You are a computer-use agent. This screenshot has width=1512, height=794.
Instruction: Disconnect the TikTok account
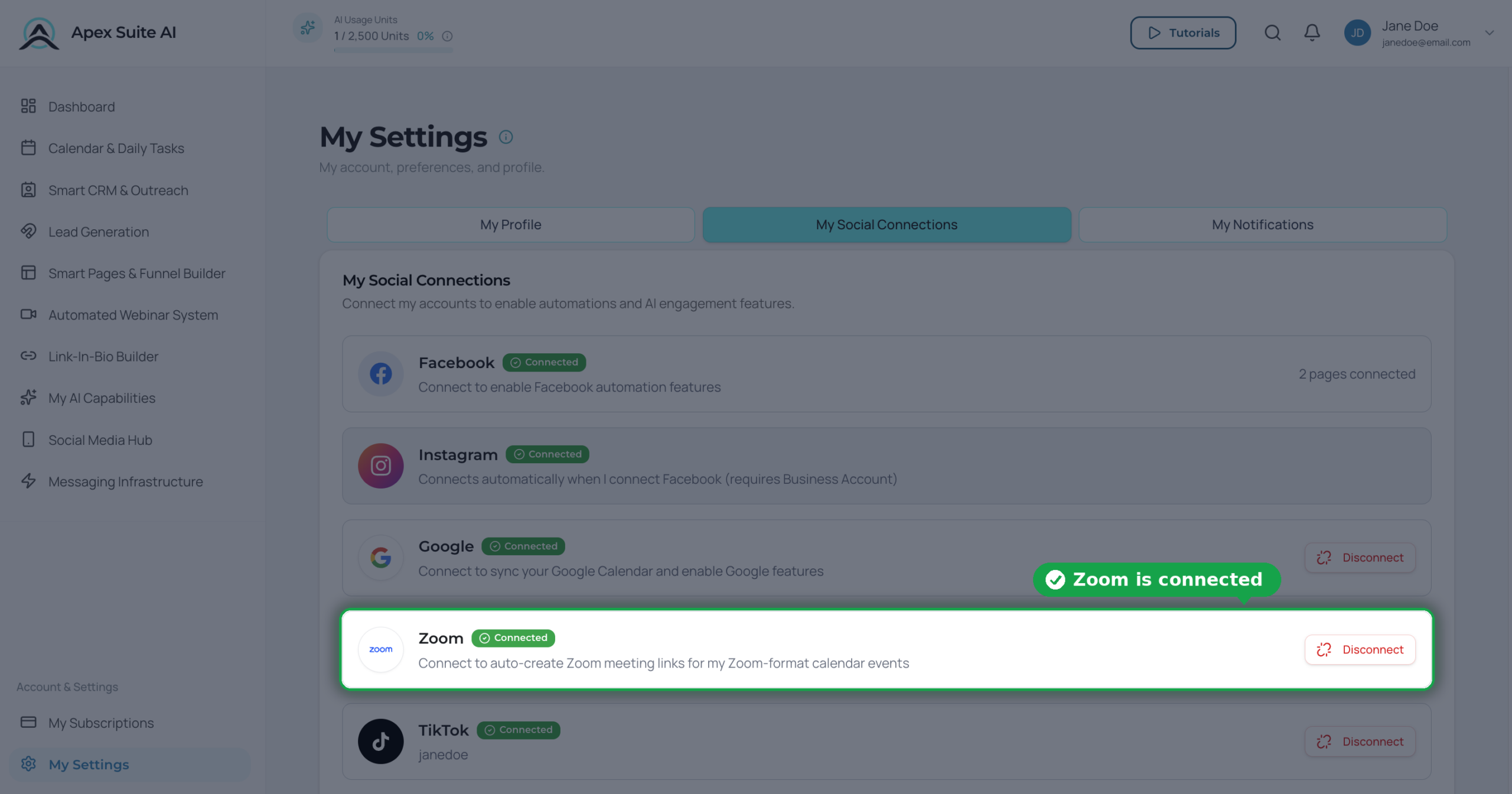[x=1360, y=741]
